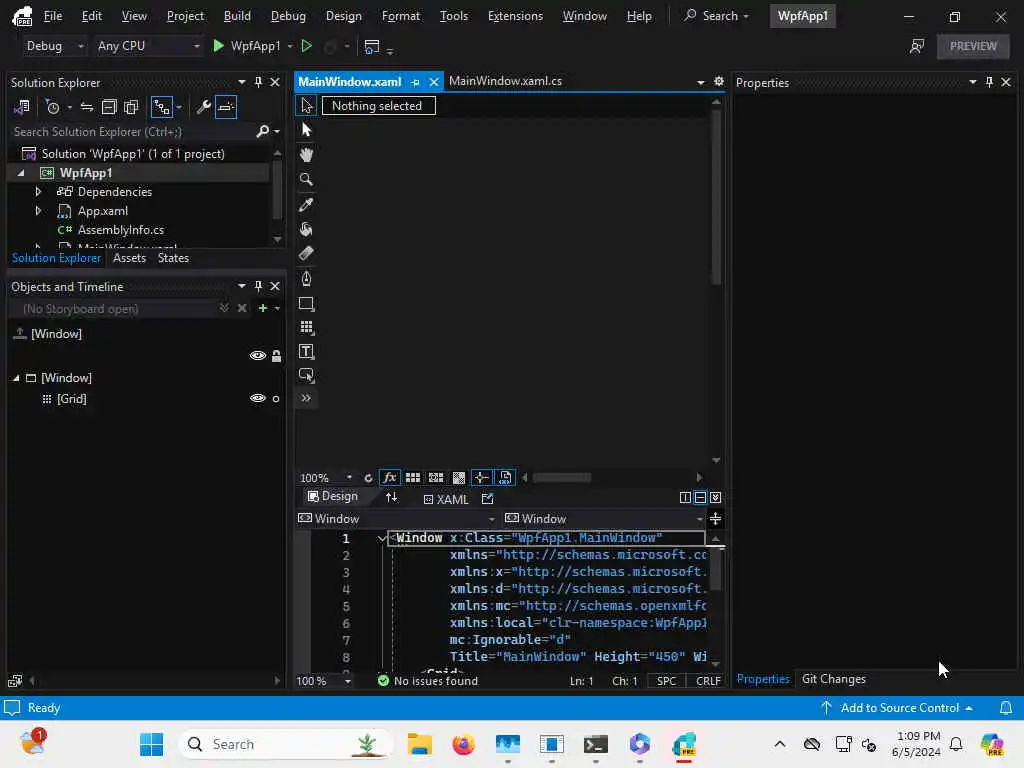
Task: Open the Any CPU platform dropdown
Action: pyautogui.click(x=148, y=46)
